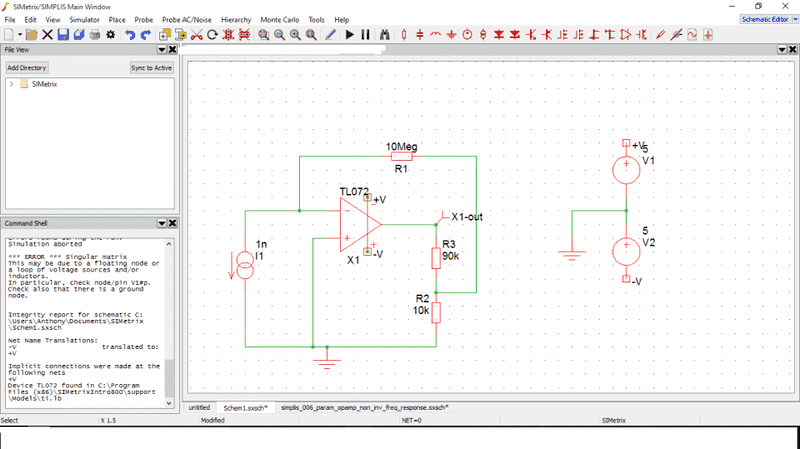Select the TL072 op-amp X1
The image size is (800, 449).
point(360,224)
